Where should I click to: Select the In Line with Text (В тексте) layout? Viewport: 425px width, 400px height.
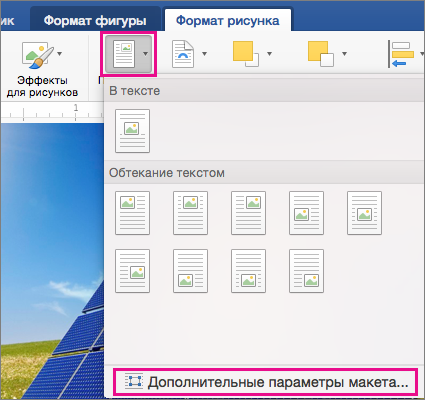click(x=132, y=131)
